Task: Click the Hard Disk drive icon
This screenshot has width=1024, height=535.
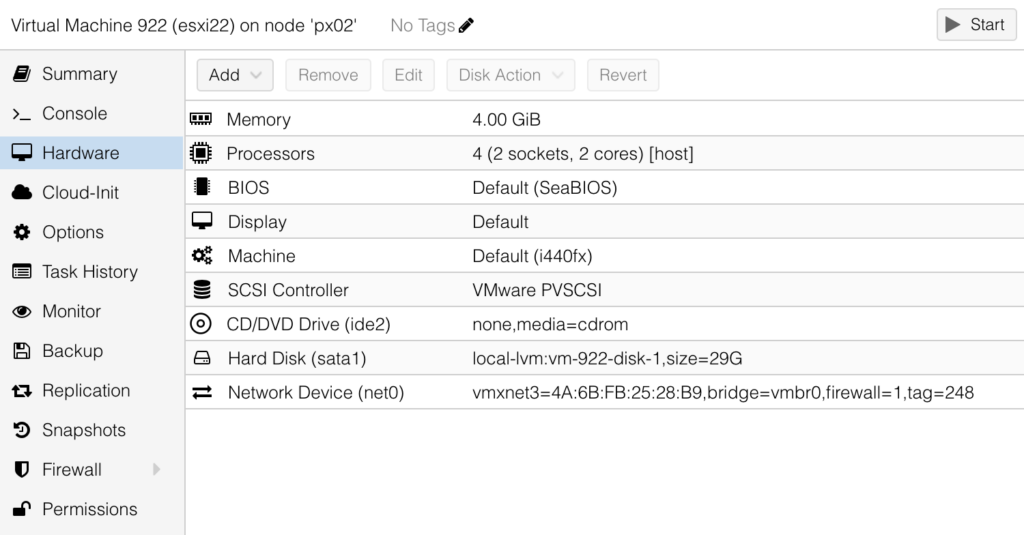Action: click(202, 358)
